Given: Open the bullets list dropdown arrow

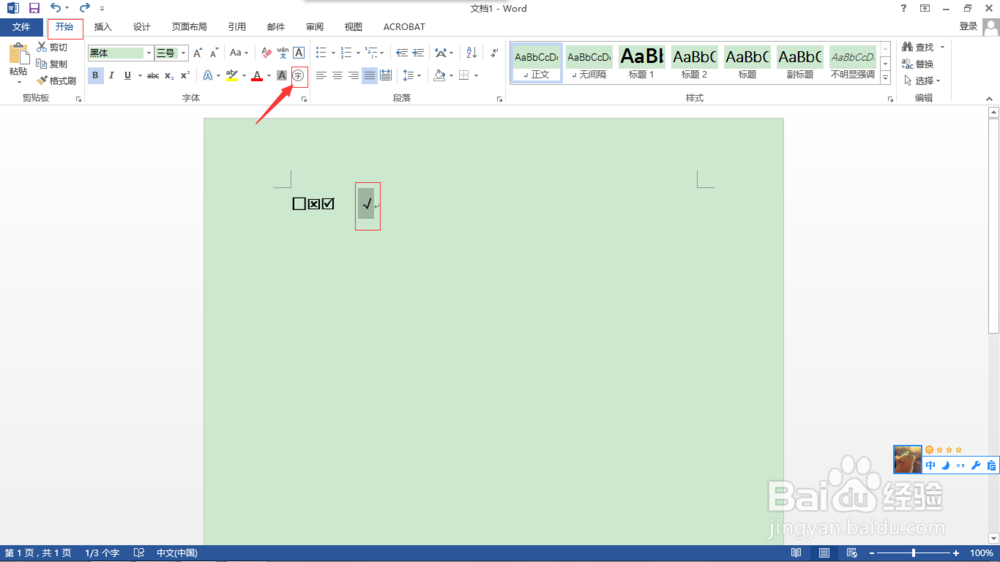Looking at the screenshot, I should (x=333, y=53).
